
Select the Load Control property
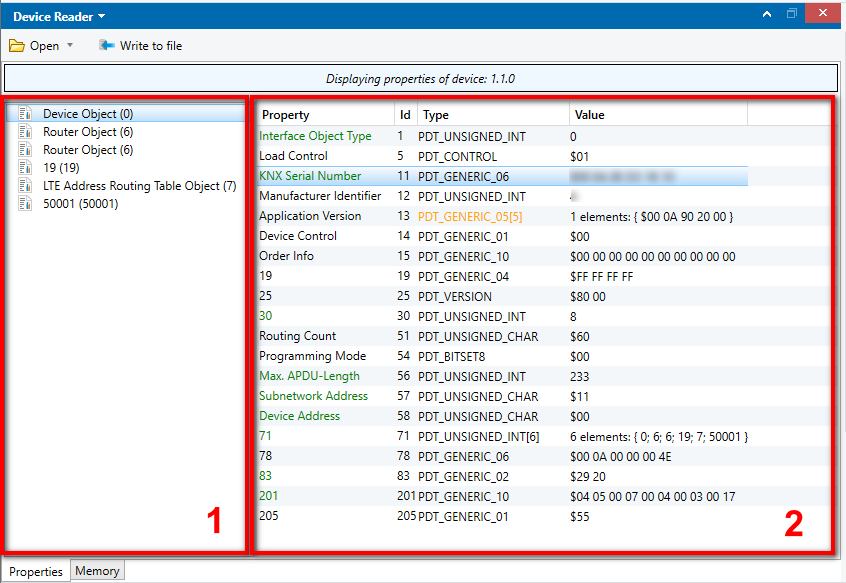293,156
